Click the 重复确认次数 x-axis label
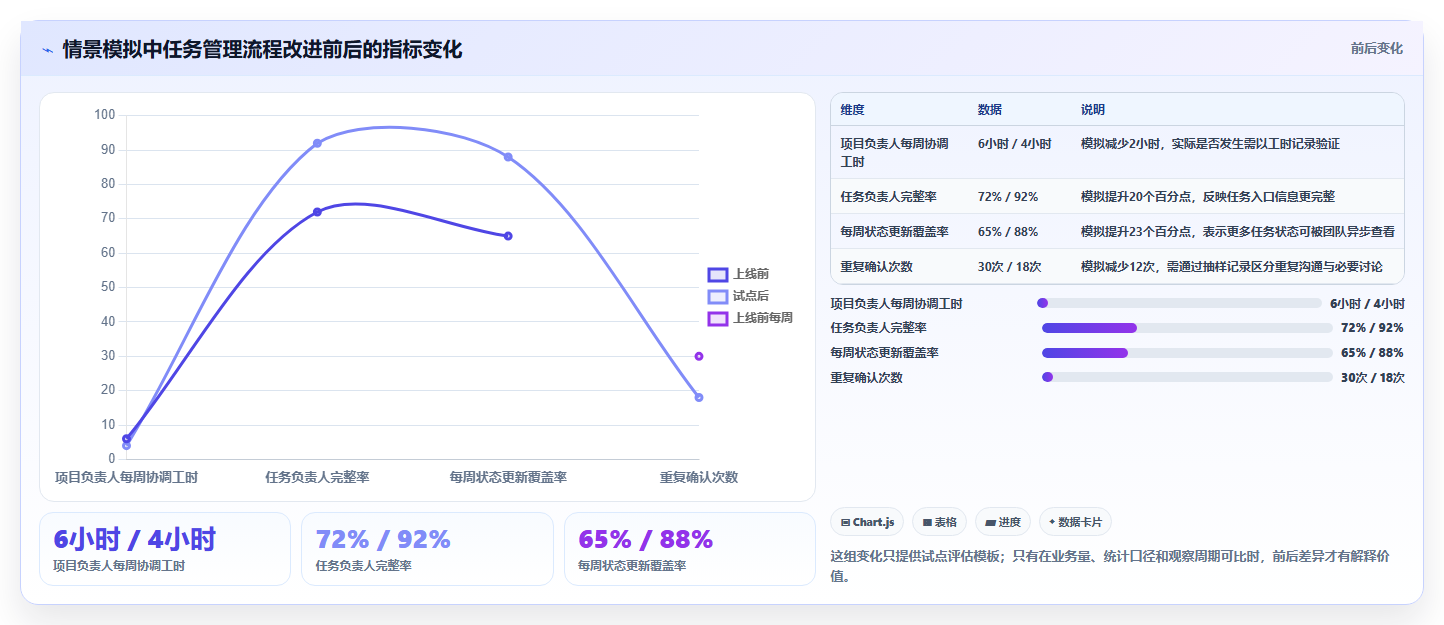 pyautogui.click(x=699, y=477)
